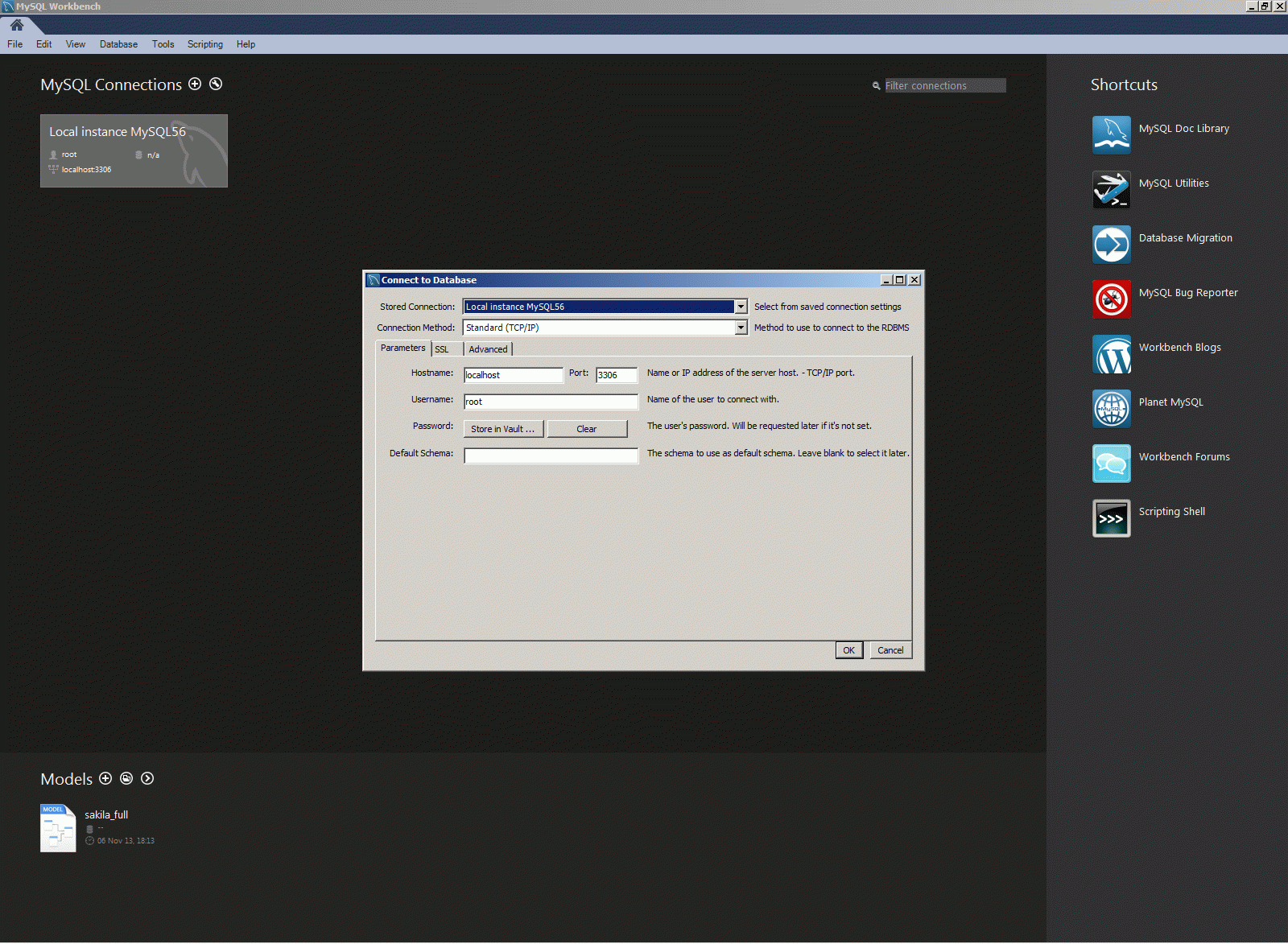The image size is (1288, 944).
Task: Open the Workbench Blogs icon
Action: [x=1112, y=354]
